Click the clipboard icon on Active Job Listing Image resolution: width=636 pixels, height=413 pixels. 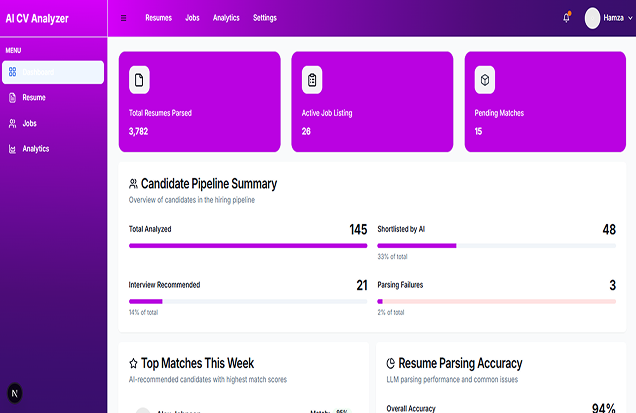click(313, 79)
